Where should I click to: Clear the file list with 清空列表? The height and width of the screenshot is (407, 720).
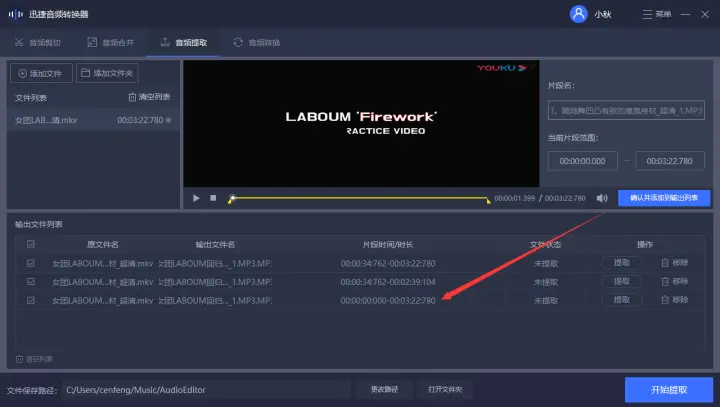point(149,97)
